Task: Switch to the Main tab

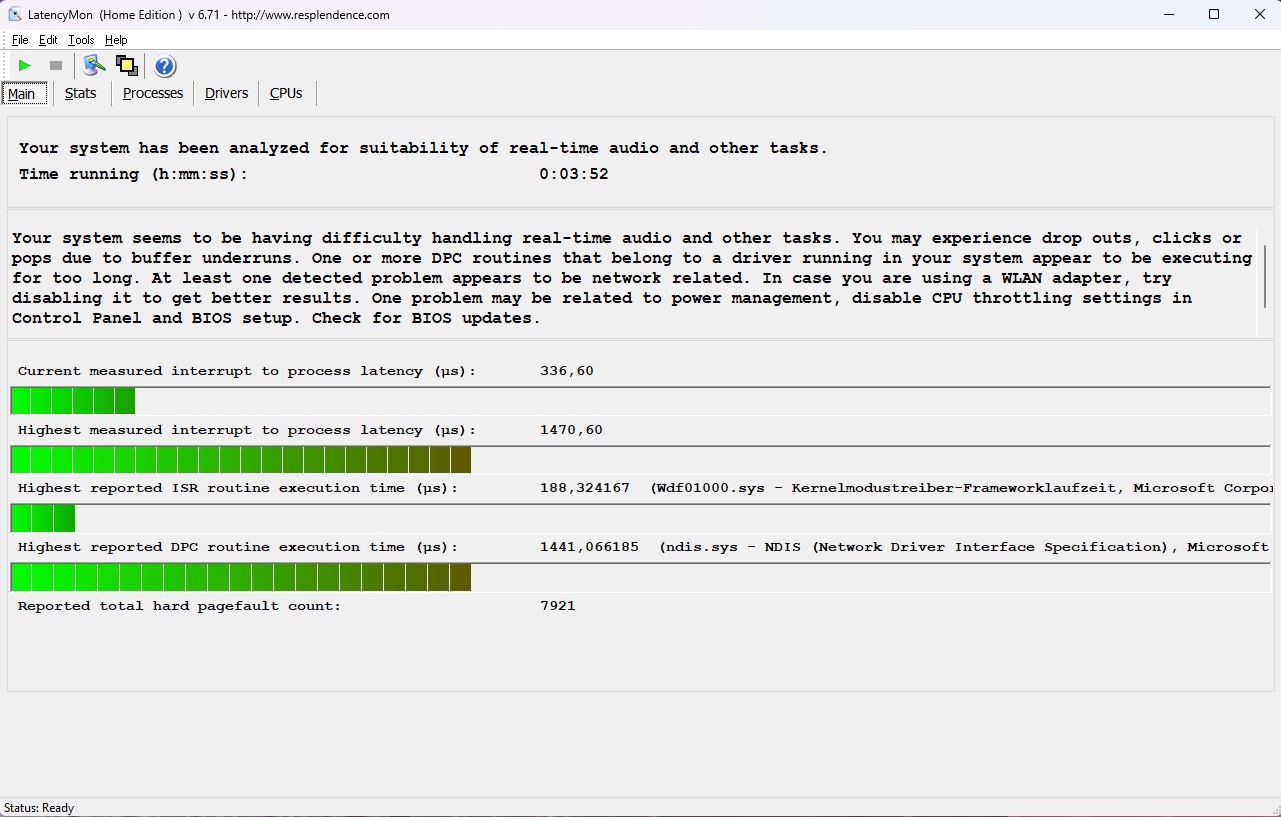Action: tap(23, 94)
